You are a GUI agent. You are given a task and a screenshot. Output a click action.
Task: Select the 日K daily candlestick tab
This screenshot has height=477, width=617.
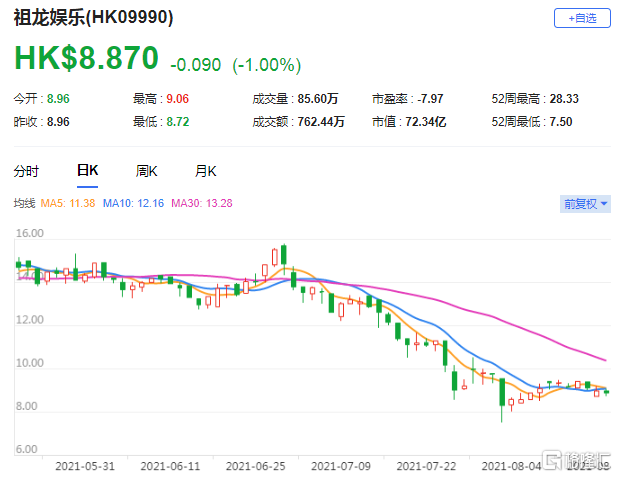(87, 171)
